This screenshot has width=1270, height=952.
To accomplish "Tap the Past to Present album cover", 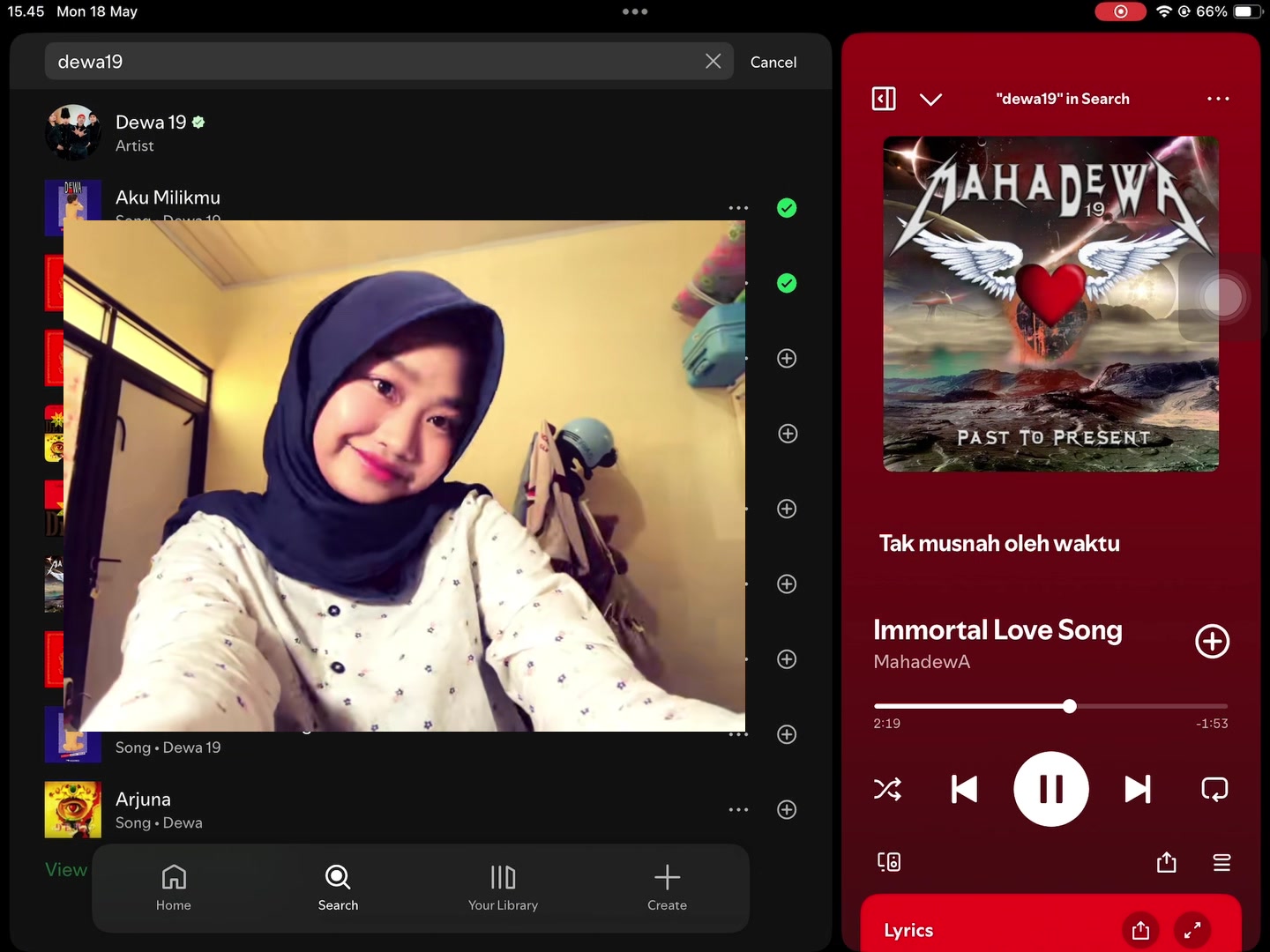I will pos(1051,304).
